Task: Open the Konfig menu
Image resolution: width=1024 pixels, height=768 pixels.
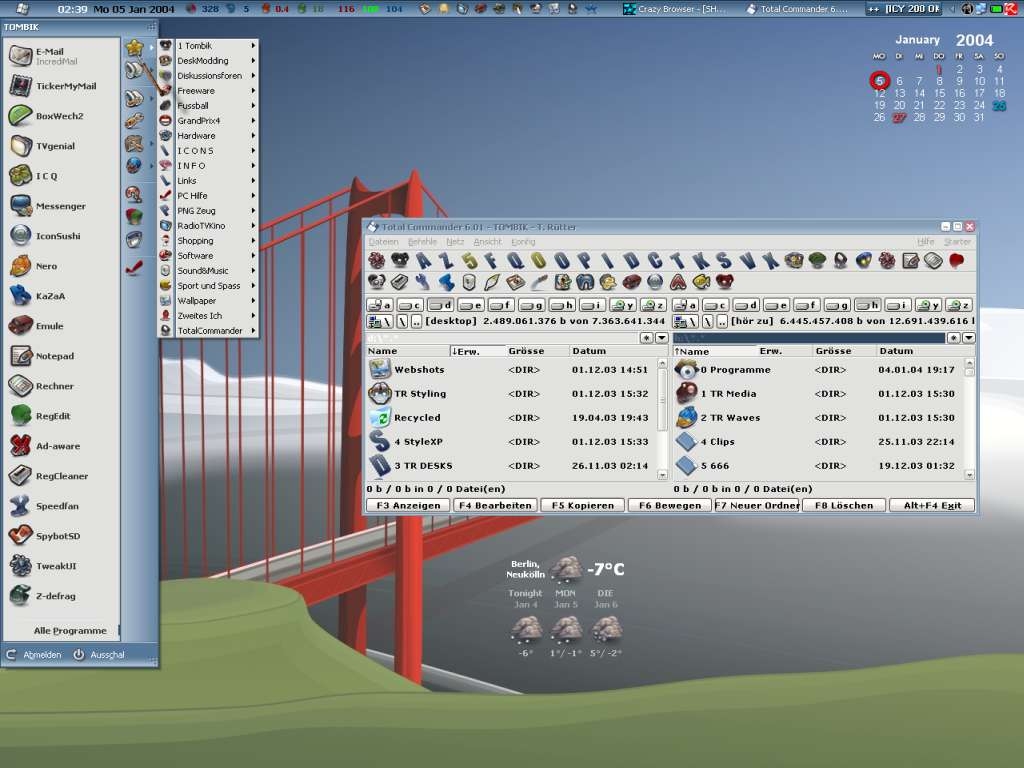Action: point(523,242)
